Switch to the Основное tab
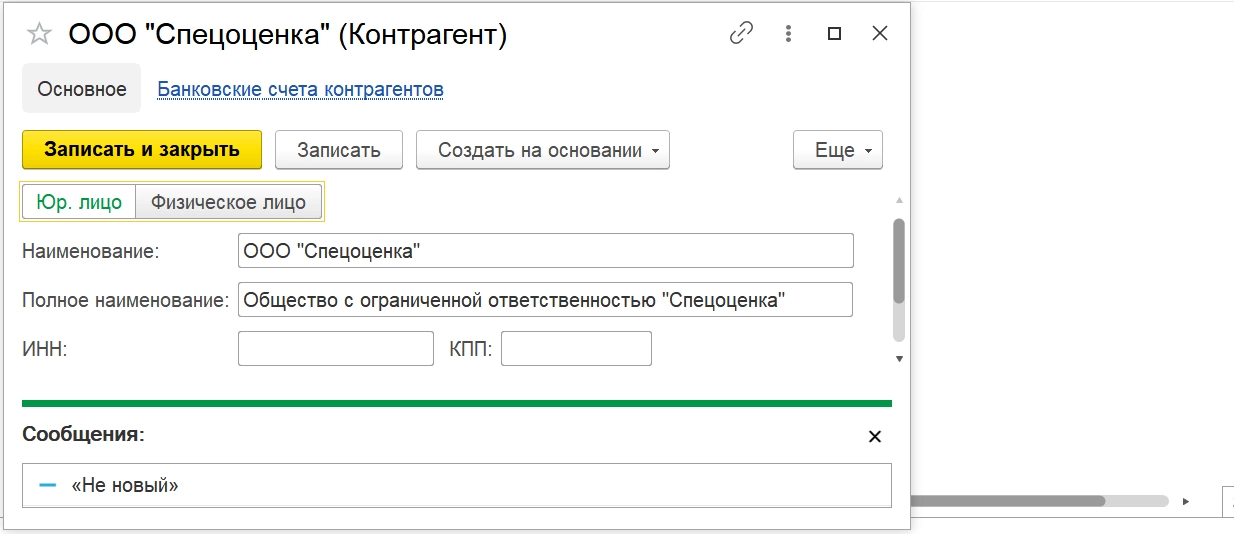 pyautogui.click(x=82, y=89)
